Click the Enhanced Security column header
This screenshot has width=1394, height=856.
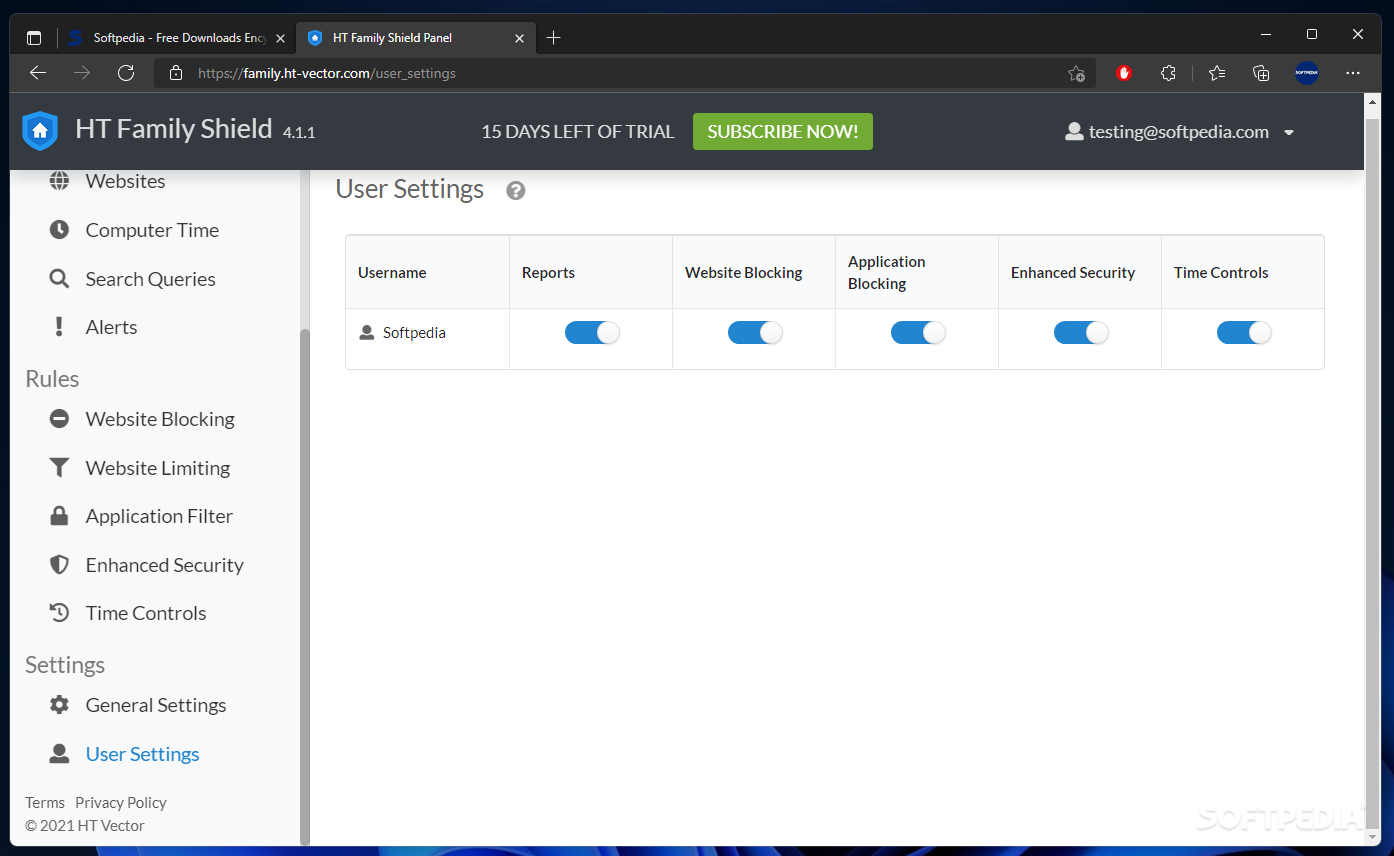[x=1080, y=272]
